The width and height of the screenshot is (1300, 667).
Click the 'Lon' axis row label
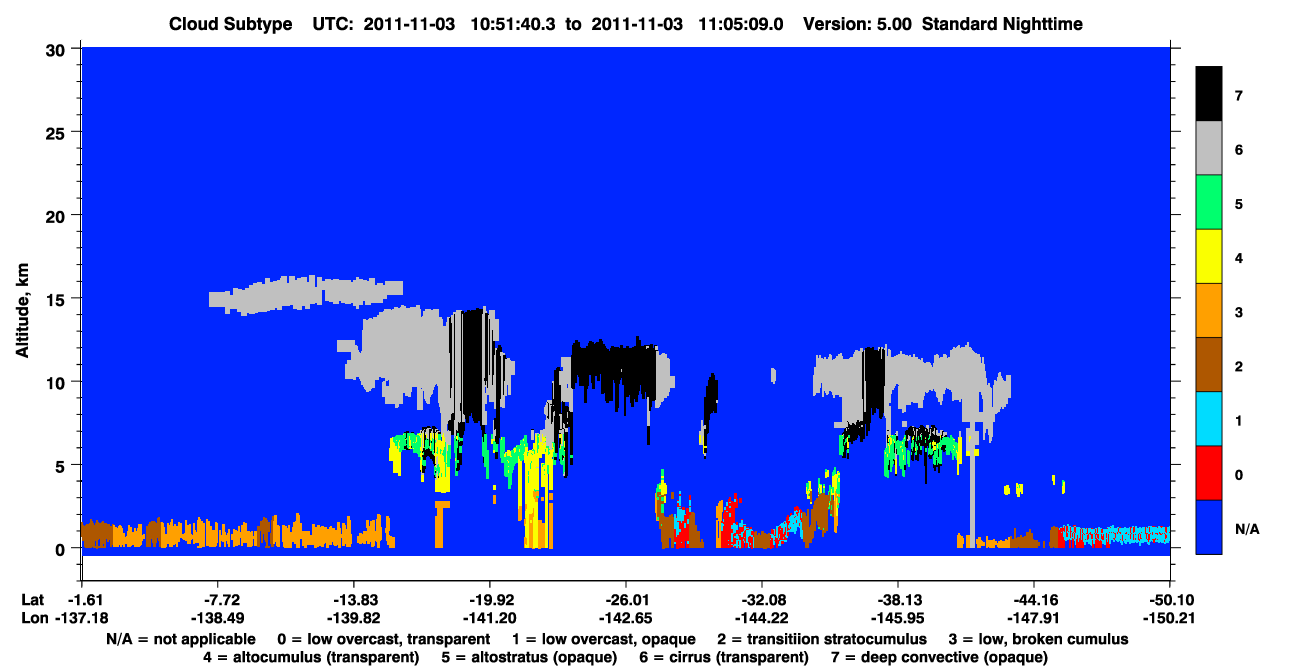click(x=33, y=618)
